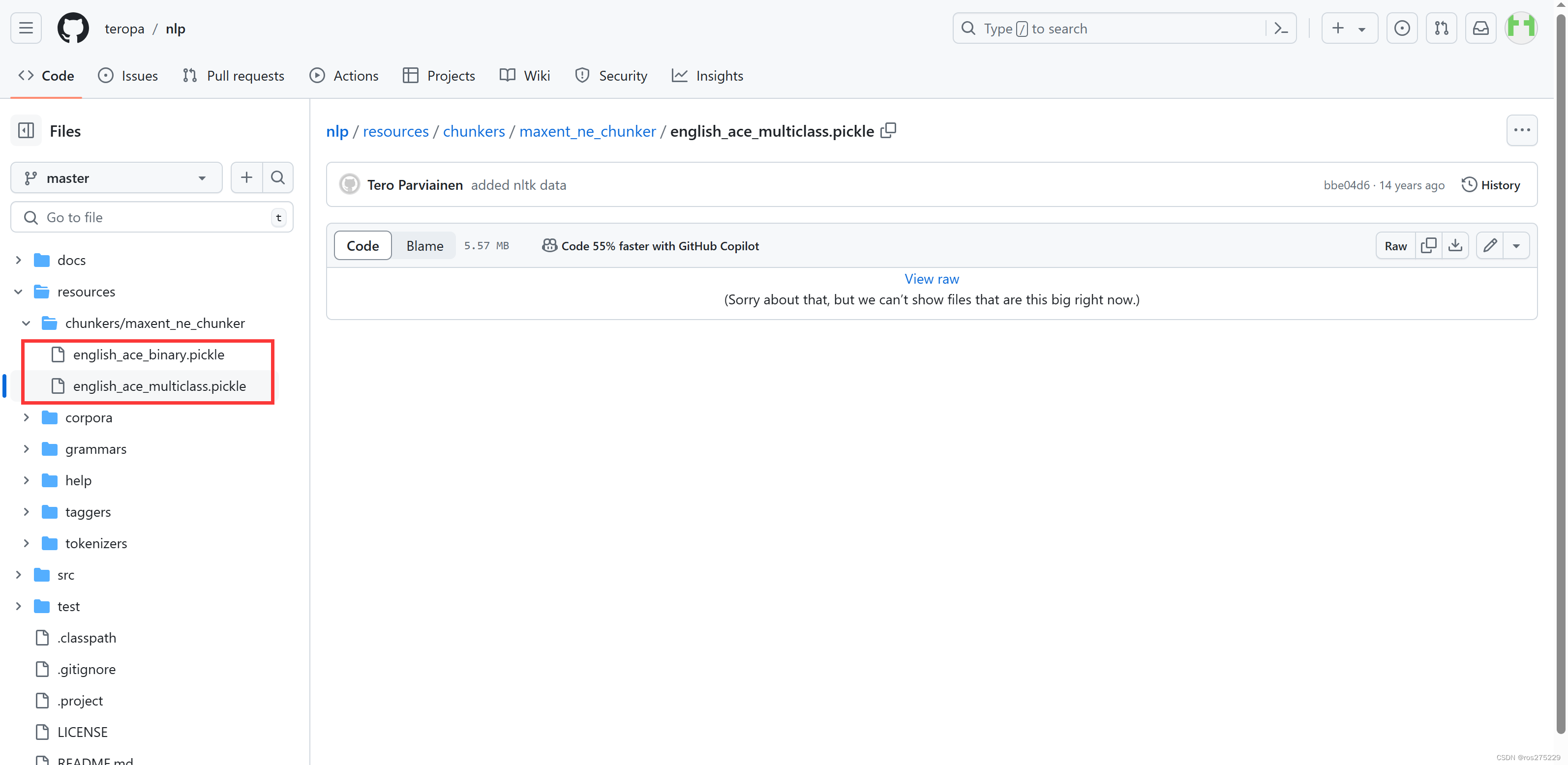Search files with magnifier icon button
Viewport: 1568px width, 765px height.
click(x=277, y=177)
